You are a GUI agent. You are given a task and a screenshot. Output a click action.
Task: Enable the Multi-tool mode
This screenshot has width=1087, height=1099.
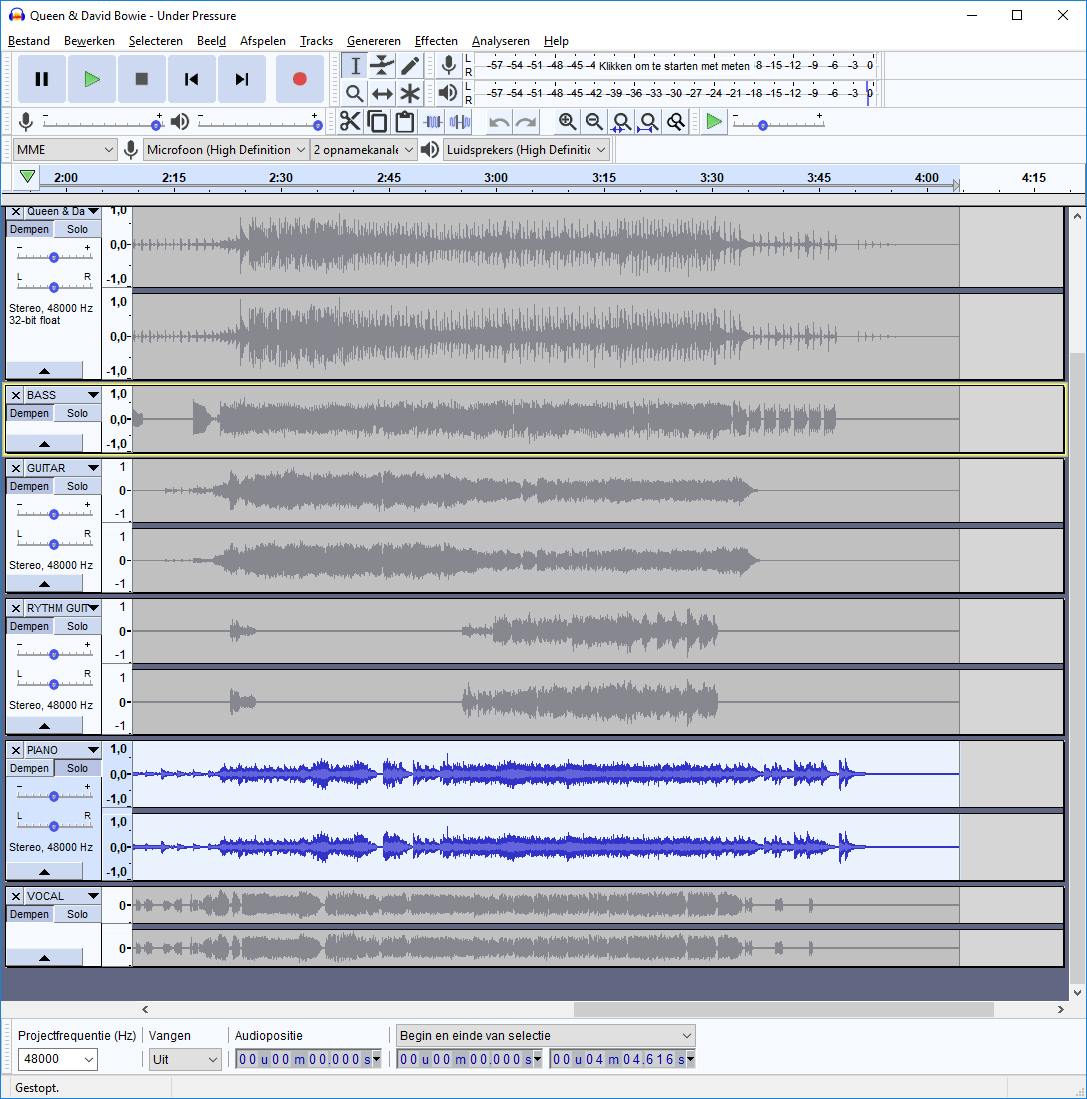(411, 93)
